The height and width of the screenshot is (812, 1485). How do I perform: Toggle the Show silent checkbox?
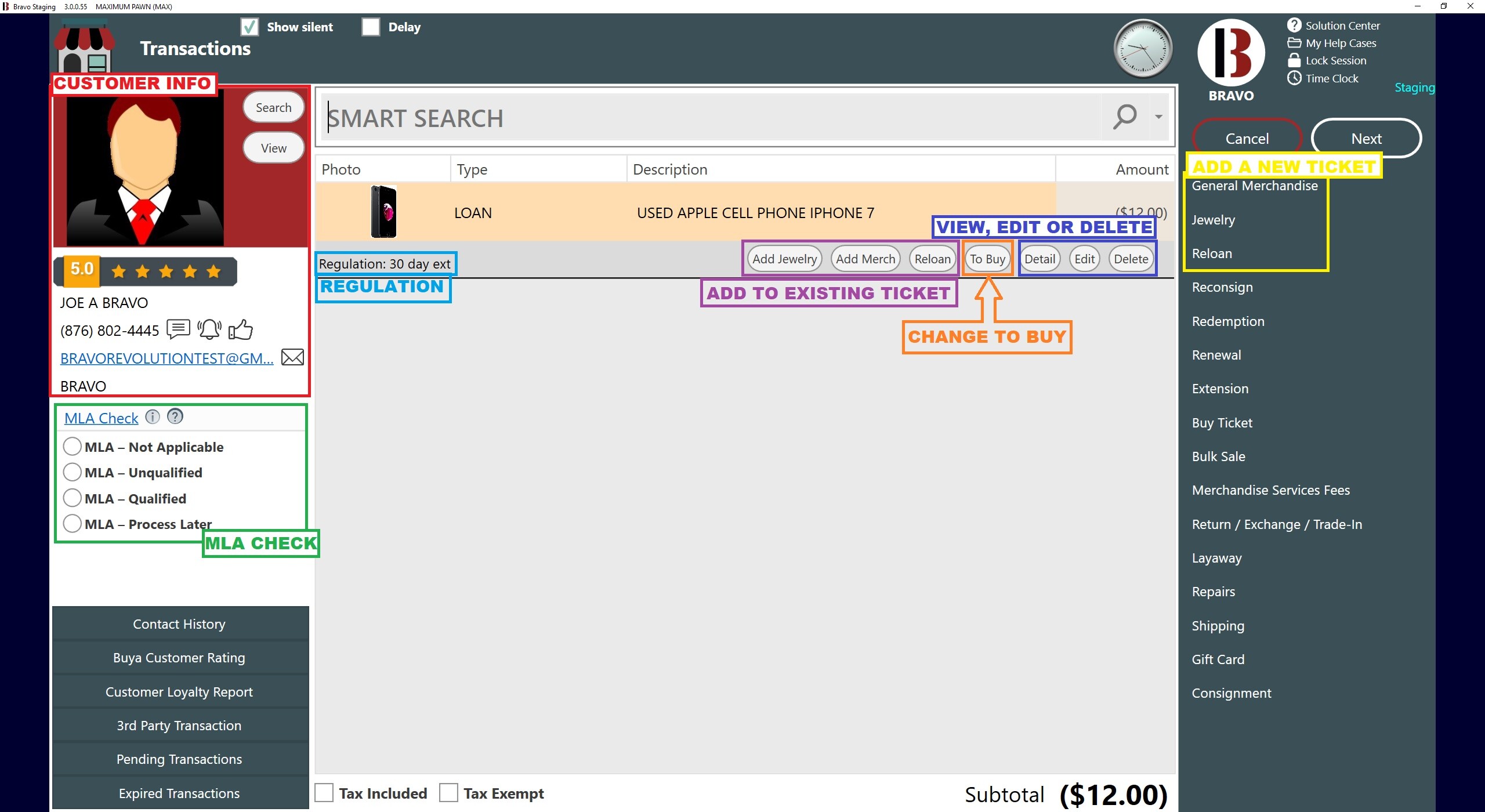tap(249, 27)
